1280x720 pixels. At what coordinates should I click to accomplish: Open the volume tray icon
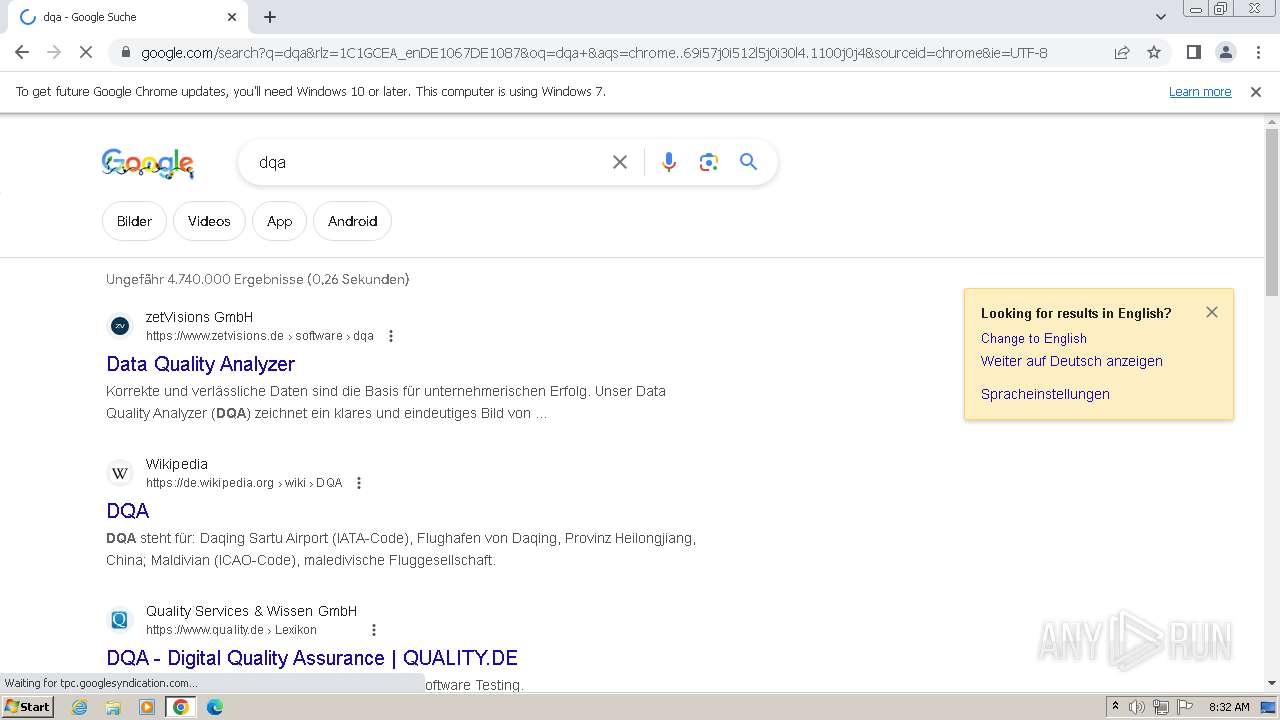(x=1137, y=707)
